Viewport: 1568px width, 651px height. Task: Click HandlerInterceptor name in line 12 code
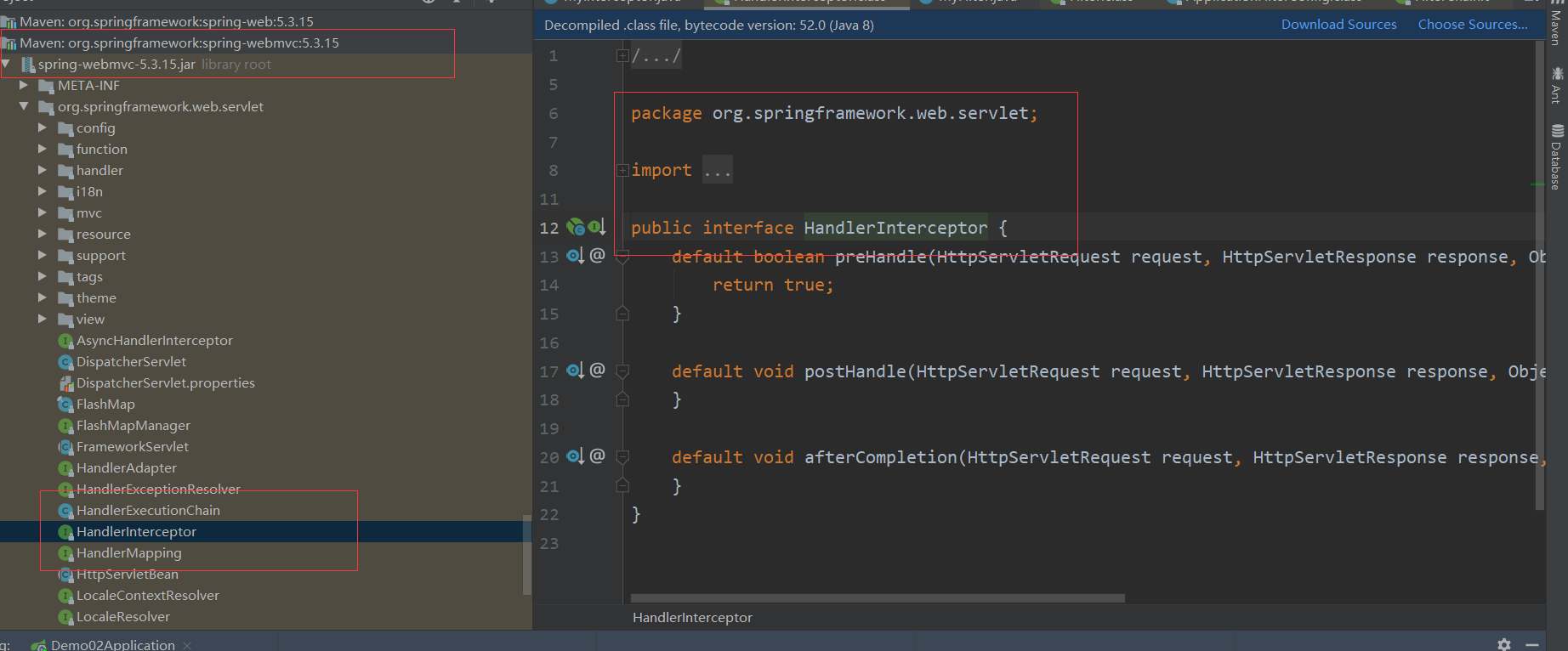point(895,228)
